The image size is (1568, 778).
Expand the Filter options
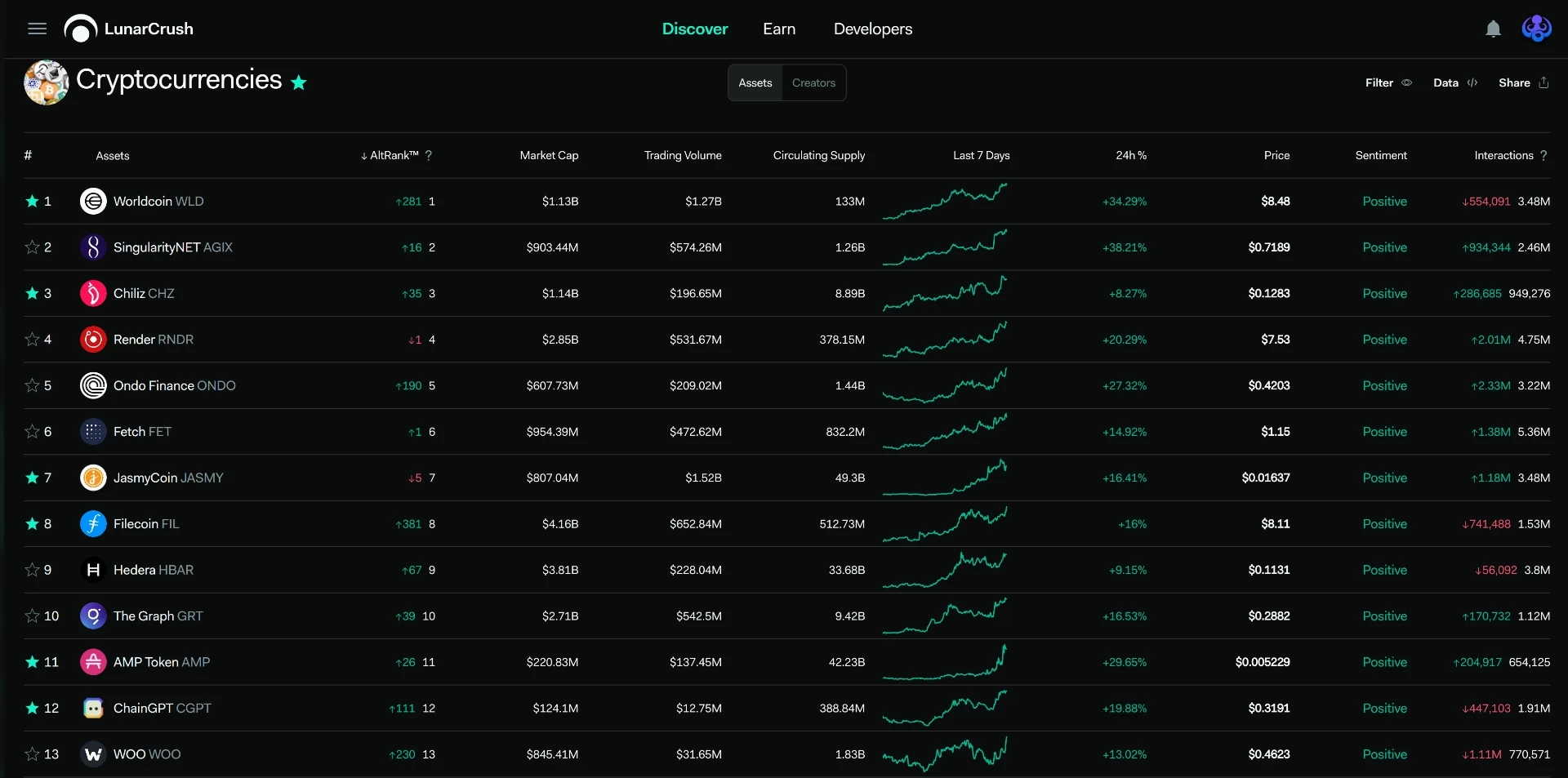(1388, 82)
